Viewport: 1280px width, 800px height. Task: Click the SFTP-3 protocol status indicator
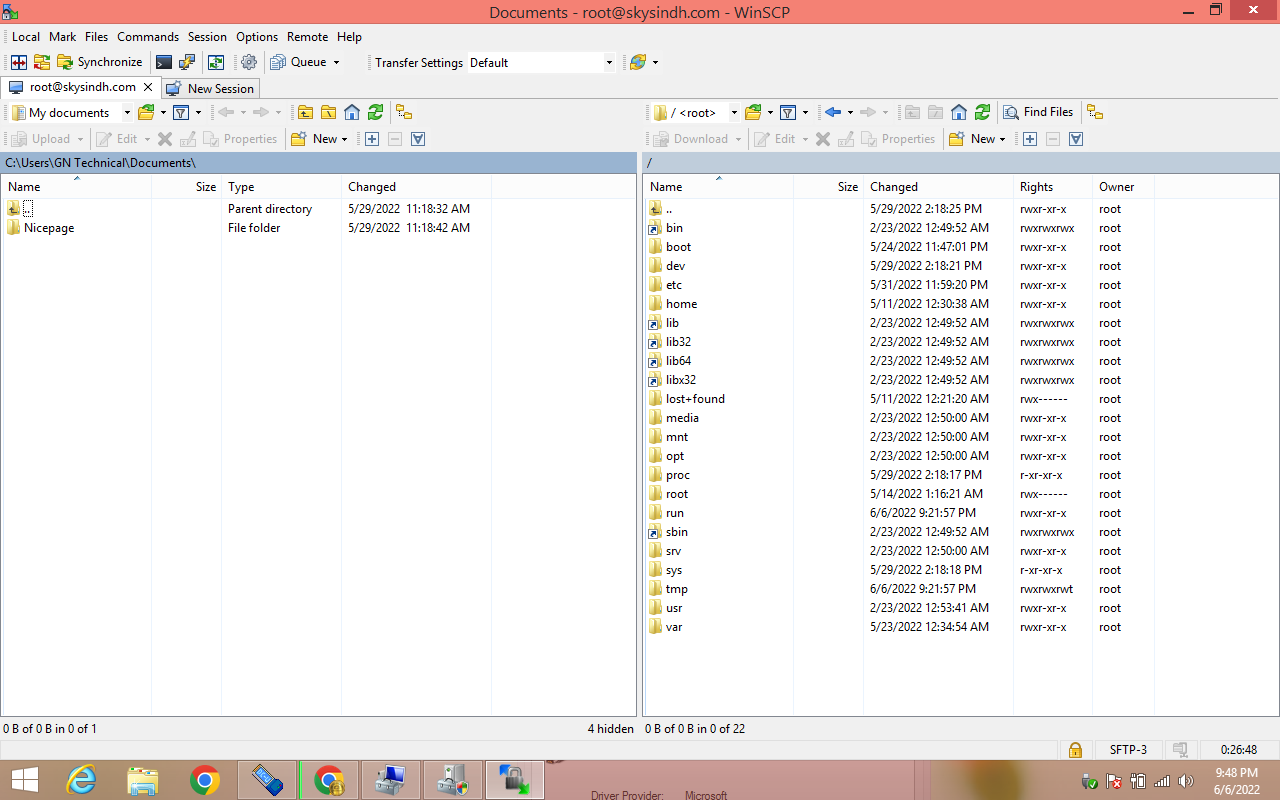click(1128, 750)
